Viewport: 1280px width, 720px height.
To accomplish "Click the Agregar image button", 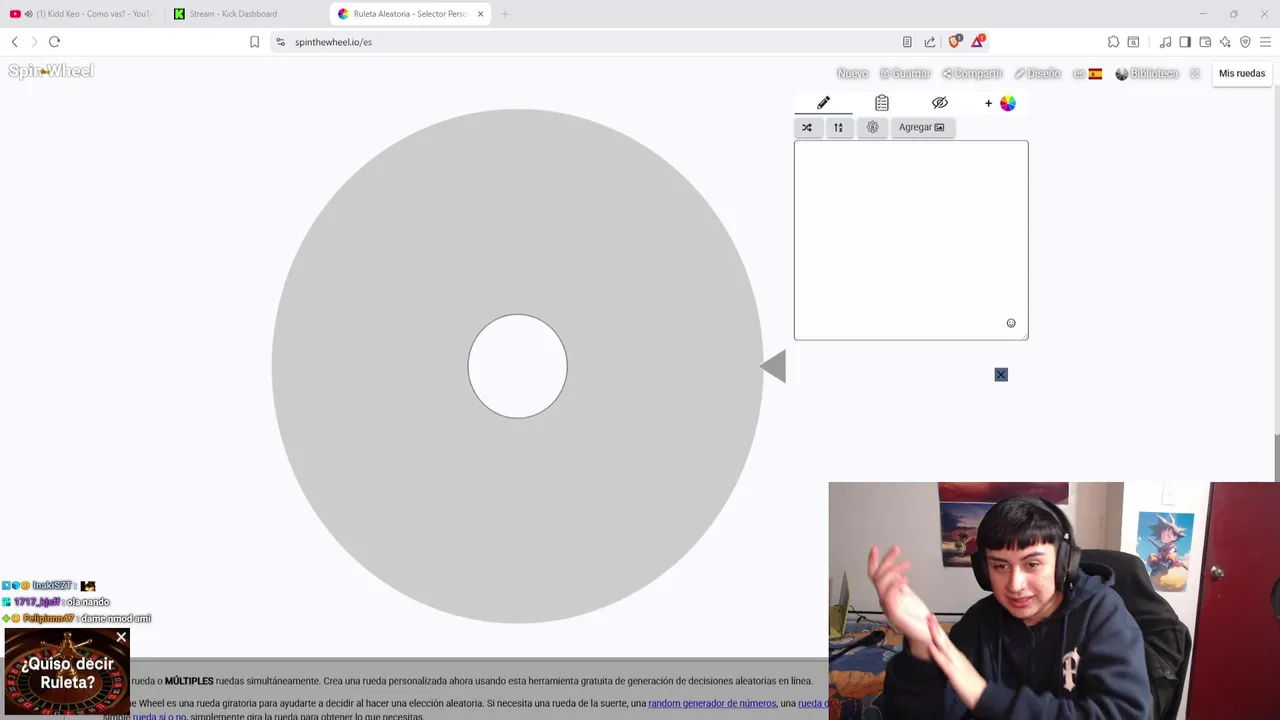I will [921, 127].
